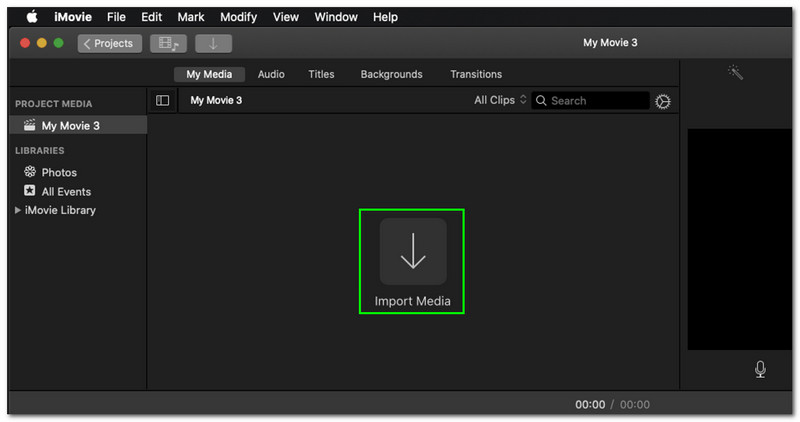Image resolution: width=800 pixels, height=422 pixels.
Task: Switch to the Transitions tab
Action: (476, 75)
